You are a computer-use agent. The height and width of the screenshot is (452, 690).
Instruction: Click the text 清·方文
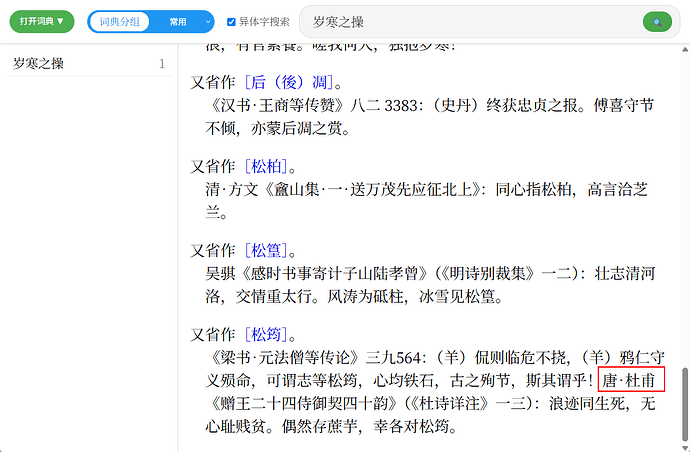pyautogui.click(x=232, y=190)
